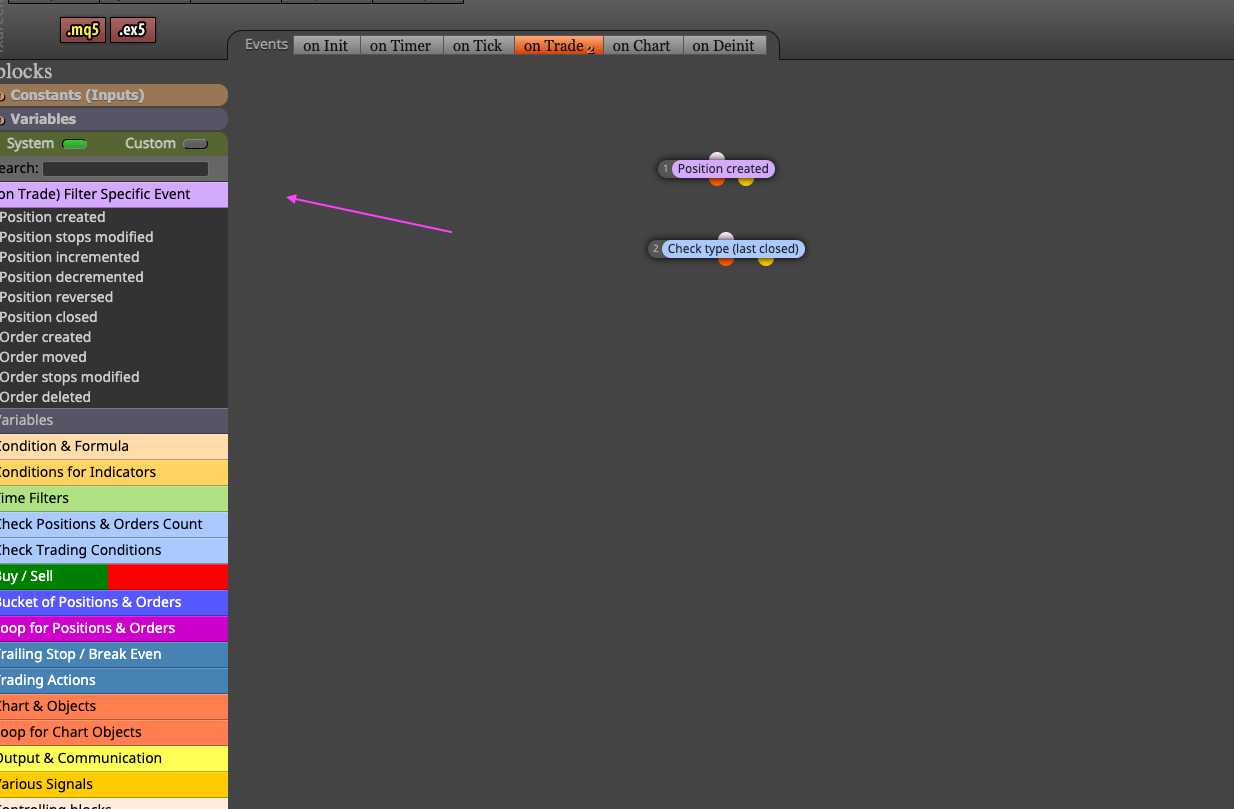Select the 'Position created' block in list
Screen dimensions: 1234x809
click(x=53, y=217)
